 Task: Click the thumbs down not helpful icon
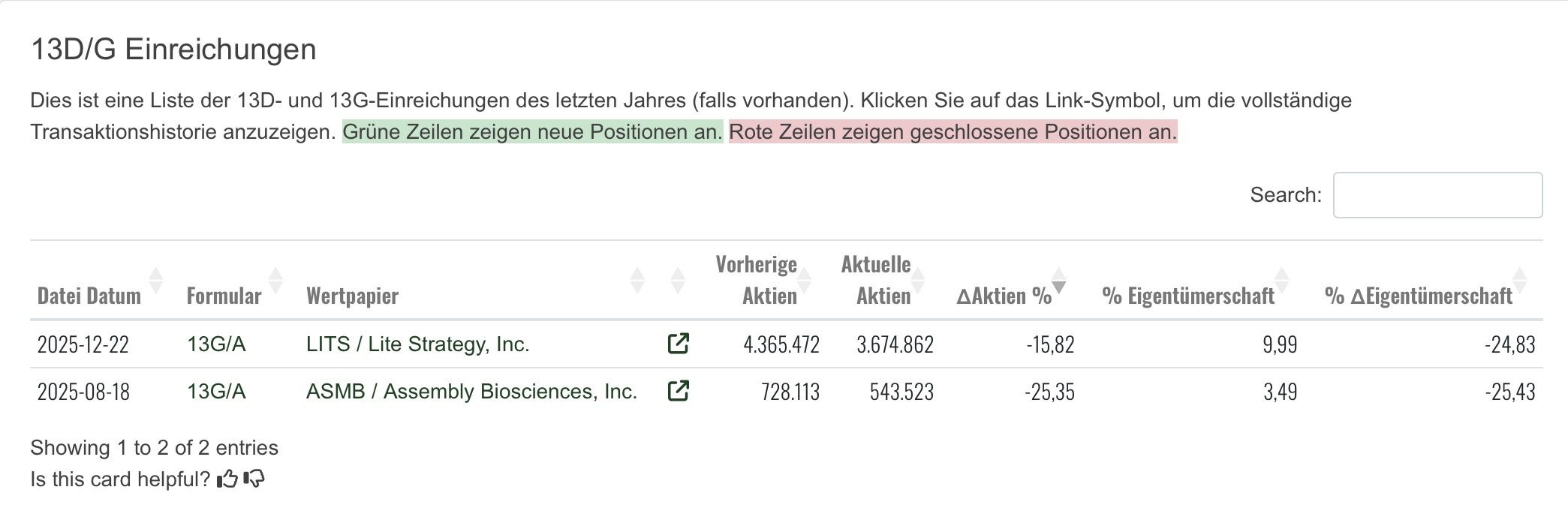[x=254, y=479]
